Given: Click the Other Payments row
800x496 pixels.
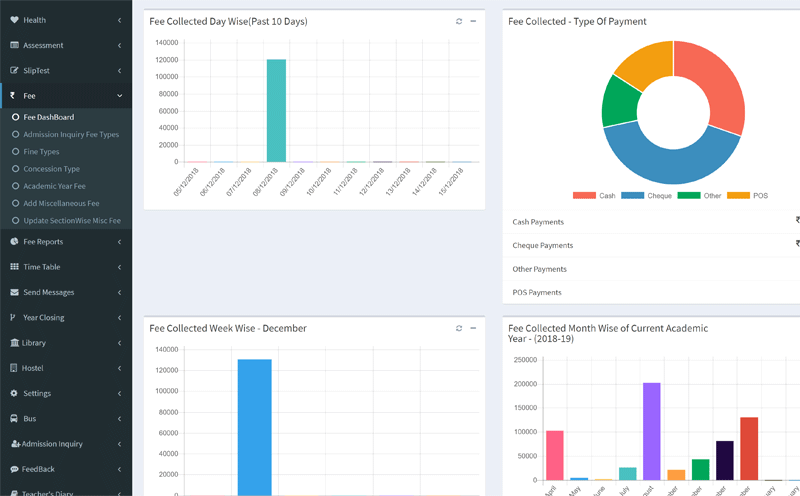Looking at the screenshot, I should pyautogui.click(x=651, y=269).
